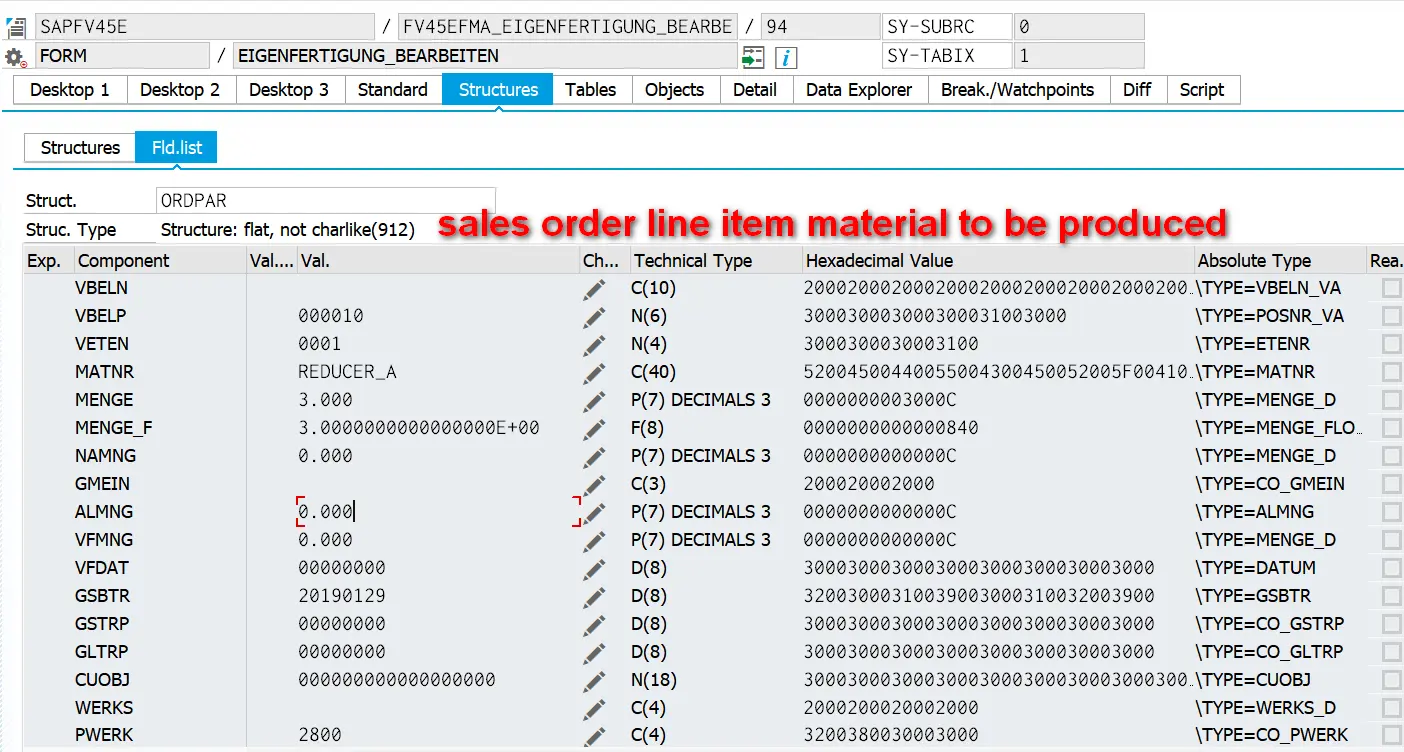Click the pencil edit icon for VBELP row
Screen dimensions: 1404x752
595,316
